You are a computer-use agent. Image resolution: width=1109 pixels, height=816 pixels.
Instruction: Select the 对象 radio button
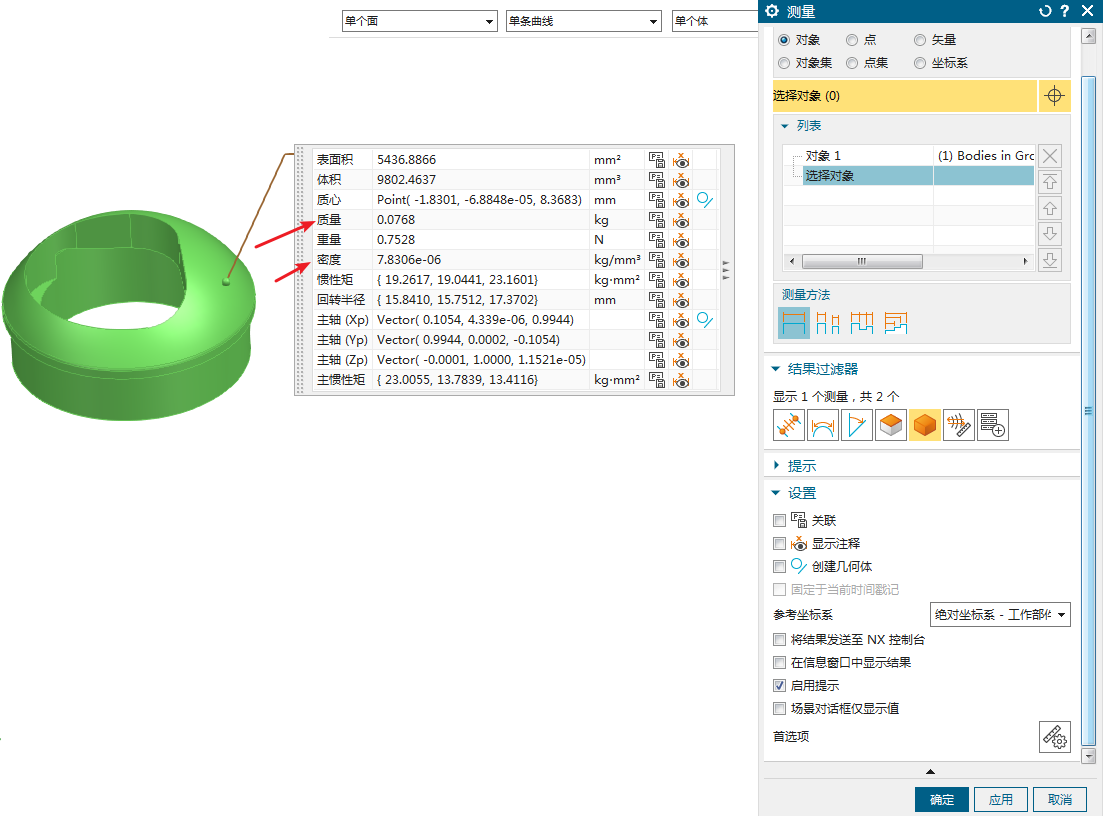[x=784, y=40]
